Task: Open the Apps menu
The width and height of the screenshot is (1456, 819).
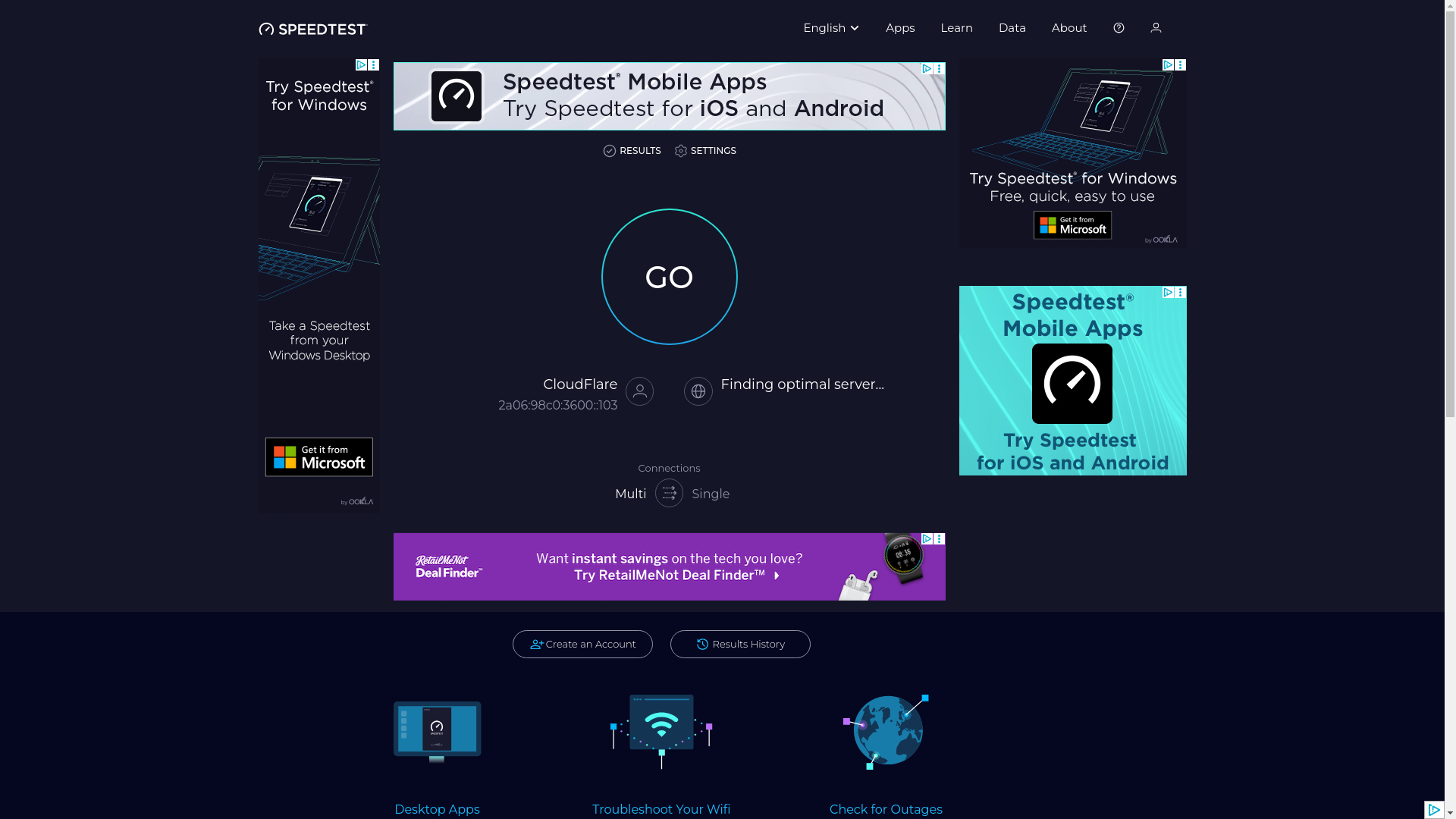Action: point(900,28)
